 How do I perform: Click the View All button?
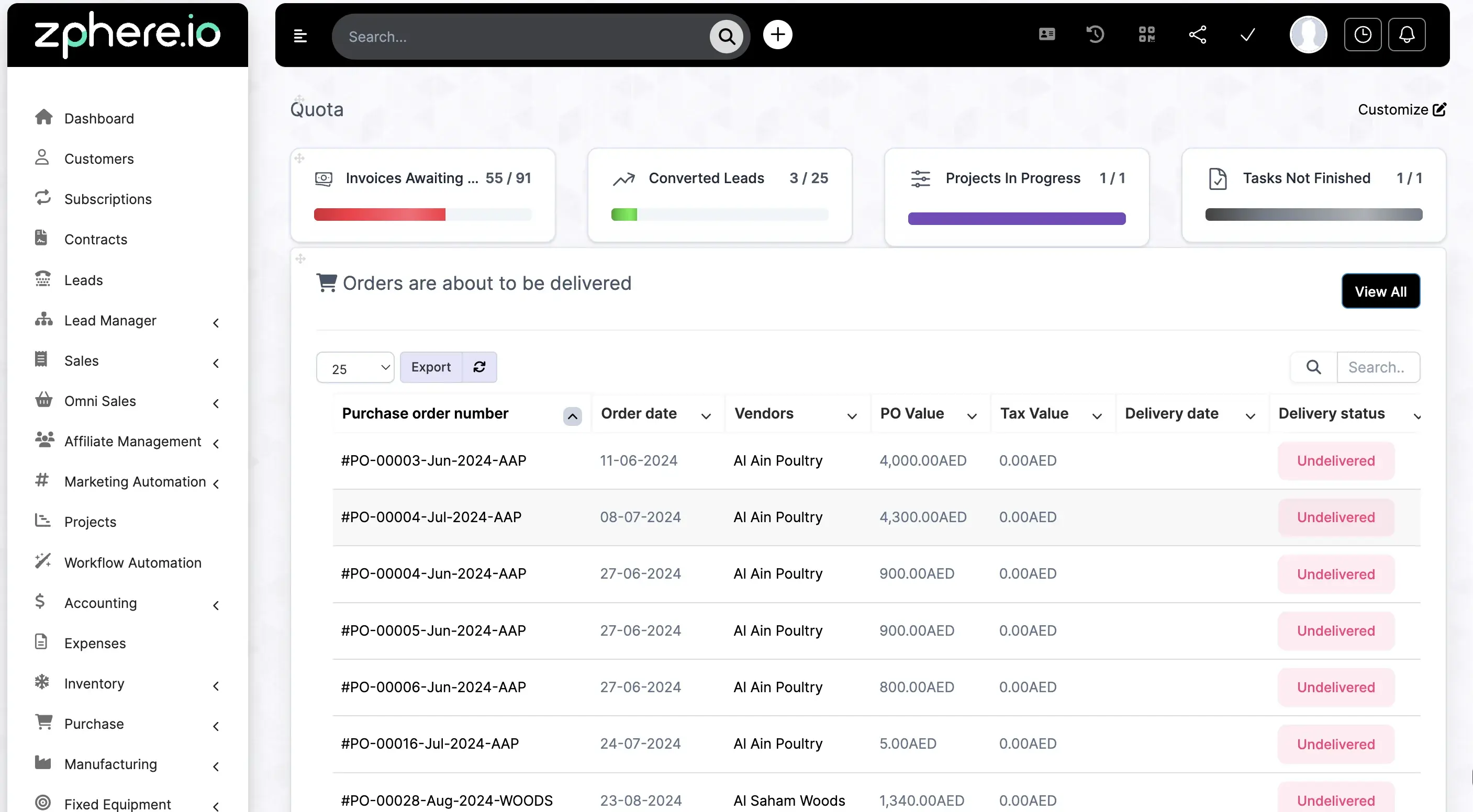tap(1381, 291)
